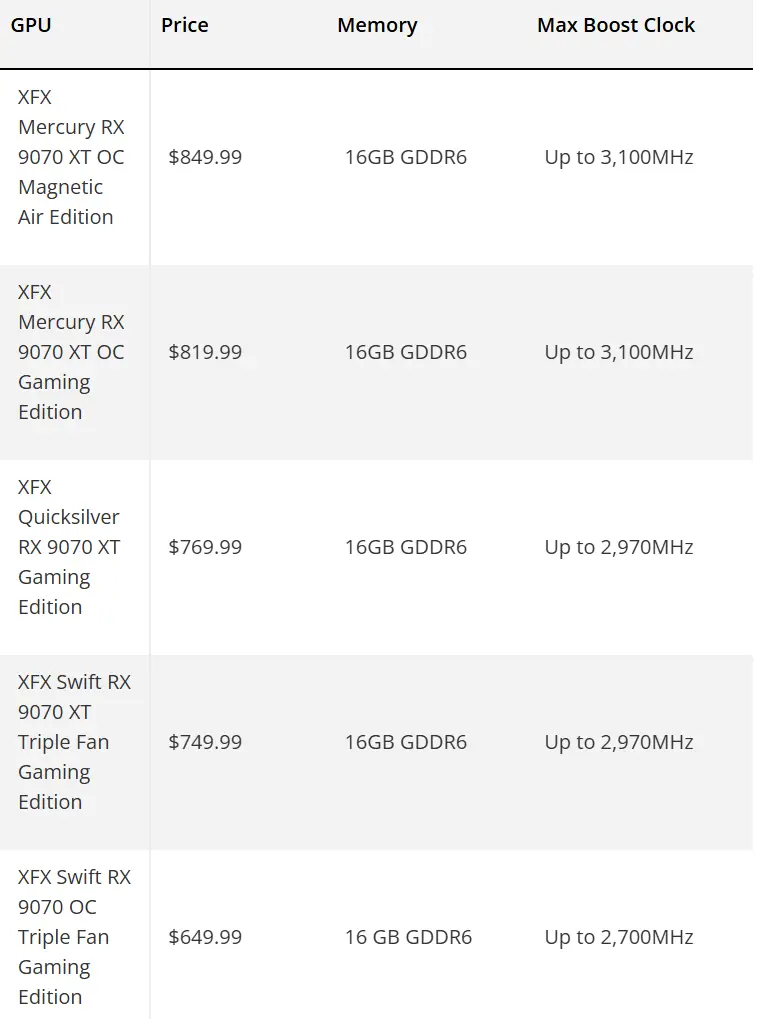Select the XFX Swift RX 9070 OC name

click(x=74, y=937)
